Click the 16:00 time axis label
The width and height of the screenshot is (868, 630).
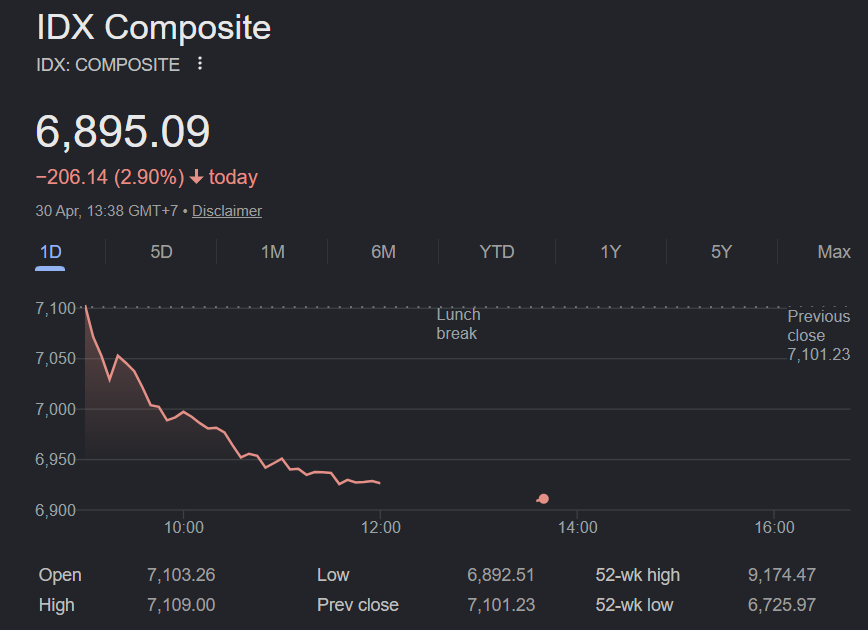click(774, 528)
